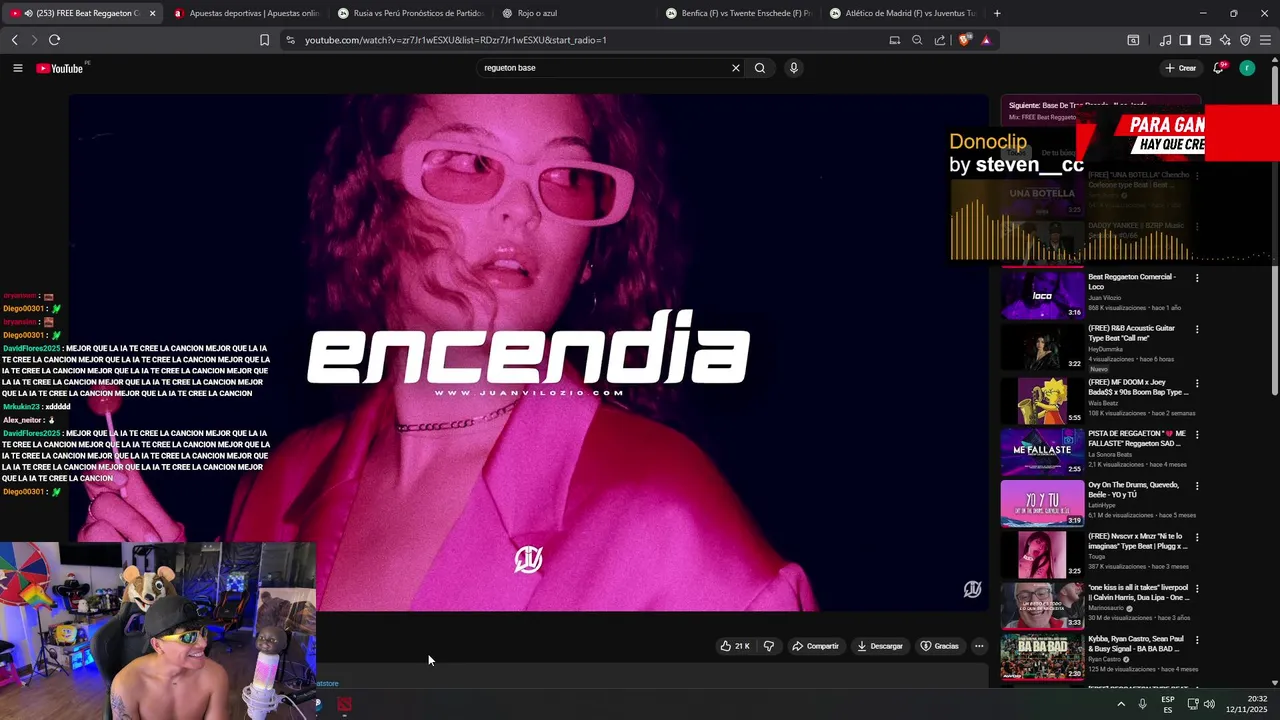This screenshot has height=720, width=1280.
Task: Click the microphone icon in the system tray
Action: coord(1142,704)
